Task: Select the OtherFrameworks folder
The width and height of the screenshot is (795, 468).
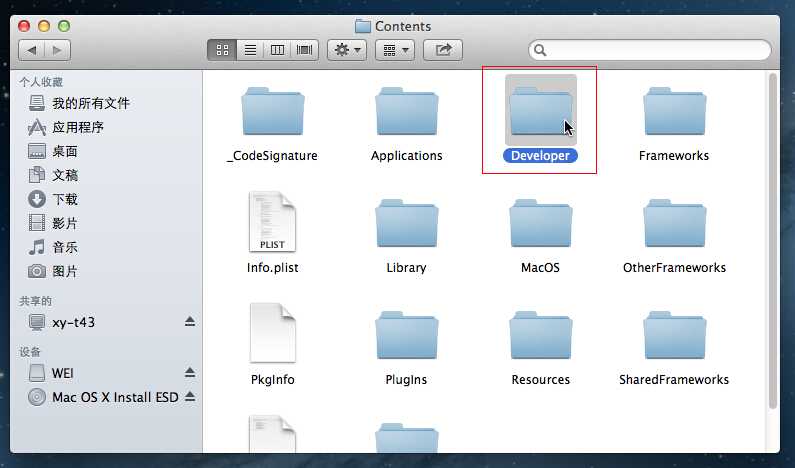Action: 674,223
